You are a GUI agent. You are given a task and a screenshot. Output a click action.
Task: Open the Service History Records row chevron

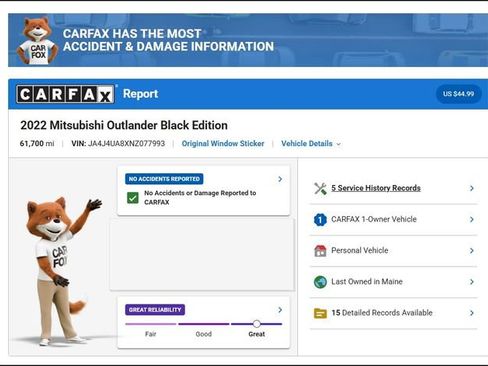point(472,188)
